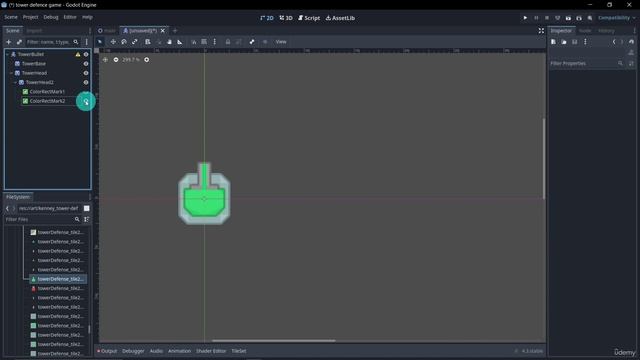Hide the TowerBase node
Viewport: 640px width, 360px height.
(86, 64)
